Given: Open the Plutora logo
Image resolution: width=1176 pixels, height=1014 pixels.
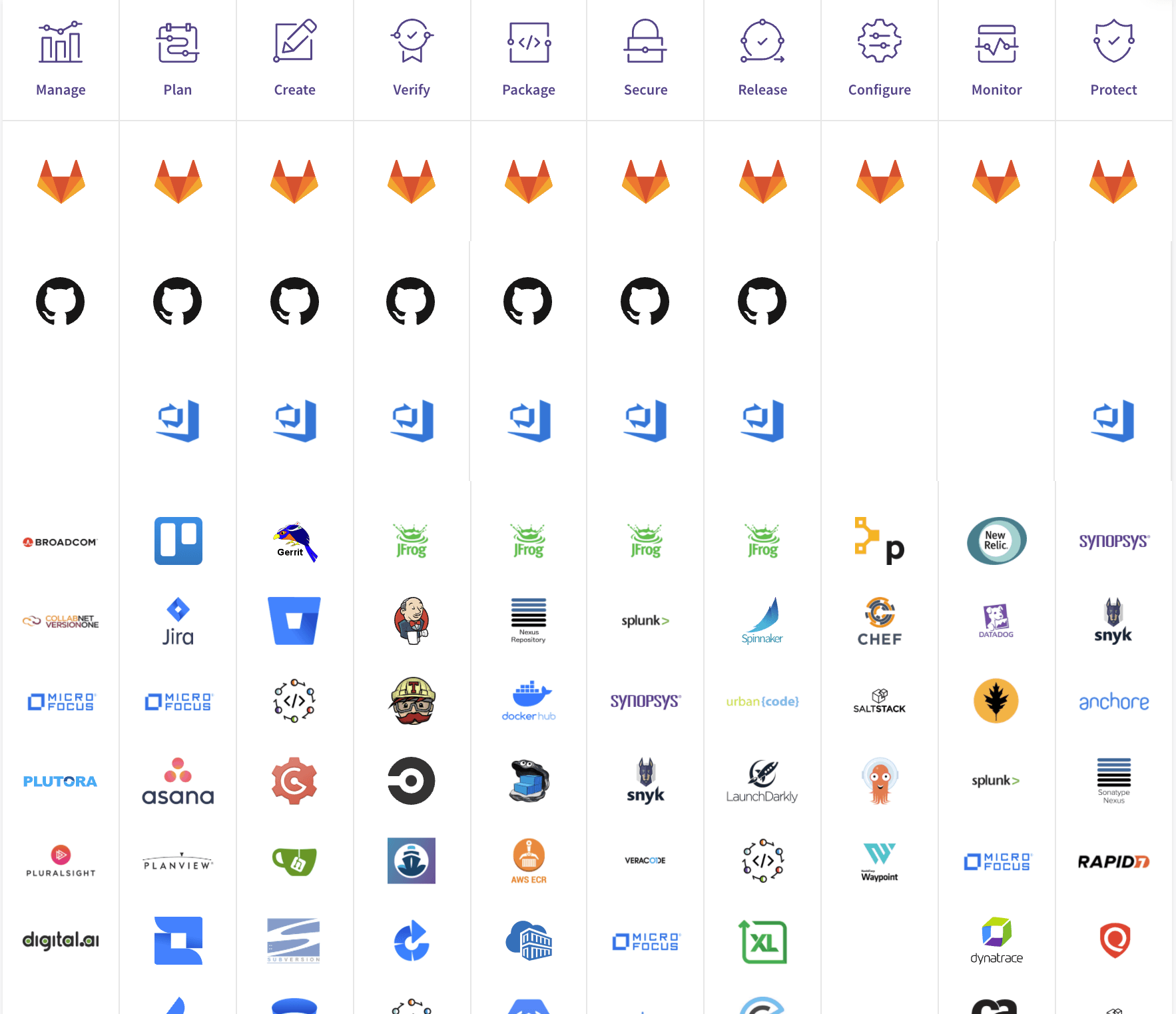Looking at the screenshot, I should 60,781.
